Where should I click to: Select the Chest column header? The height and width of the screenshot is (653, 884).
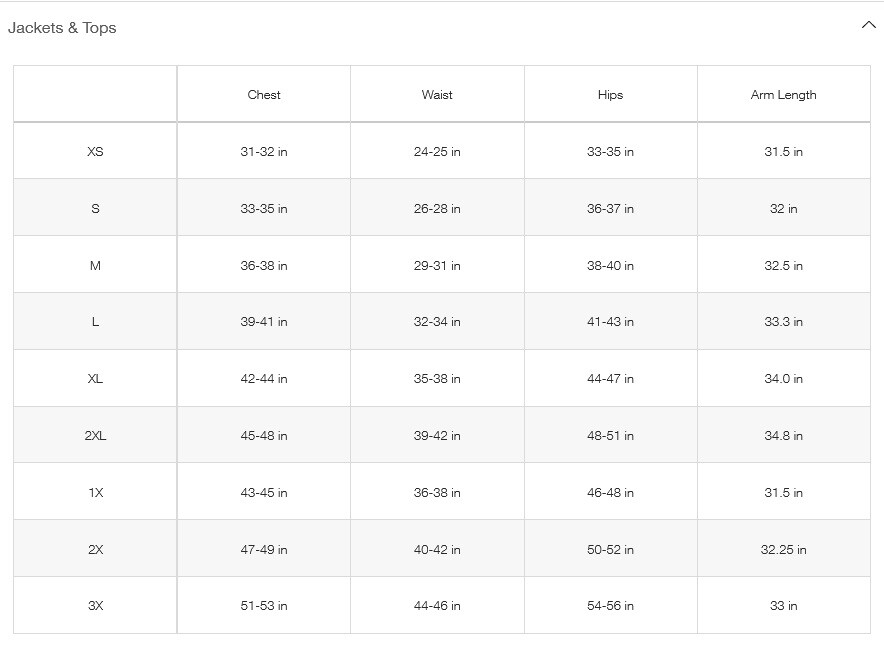tap(264, 95)
